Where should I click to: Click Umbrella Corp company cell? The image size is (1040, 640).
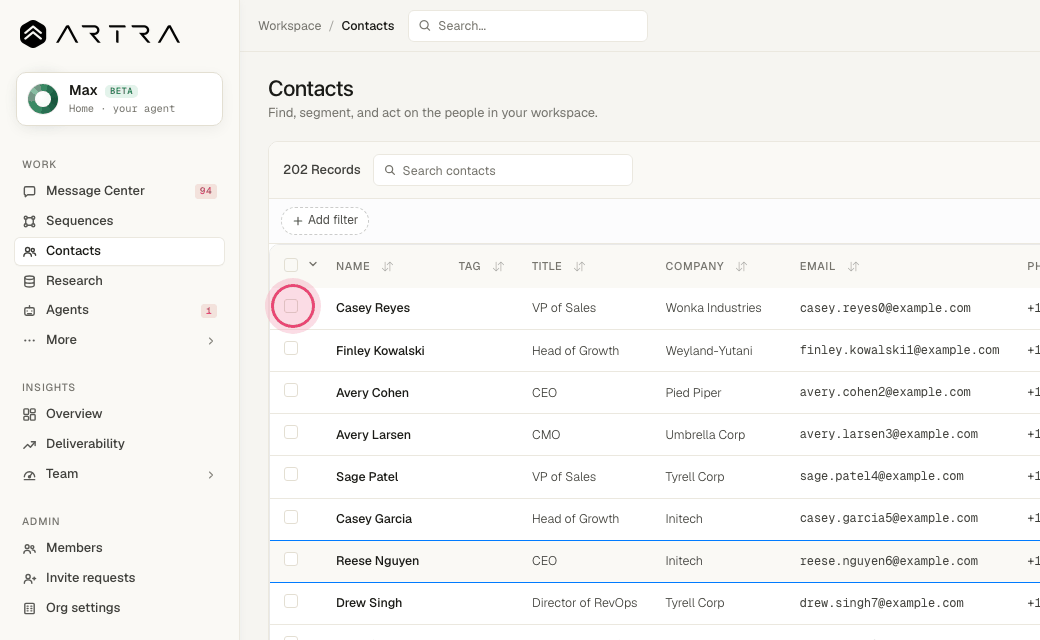[x=705, y=435]
